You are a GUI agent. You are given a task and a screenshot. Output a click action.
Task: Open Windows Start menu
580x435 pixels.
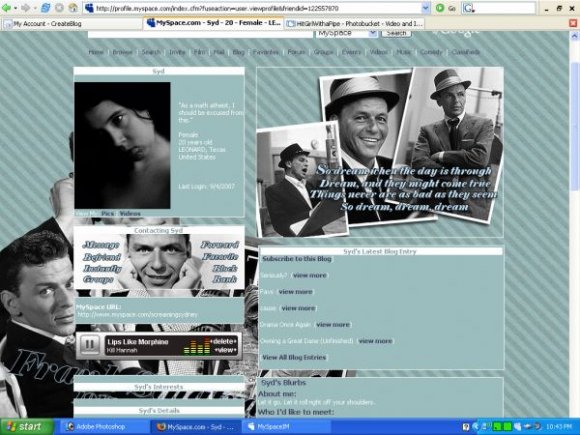(x=27, y=426)
